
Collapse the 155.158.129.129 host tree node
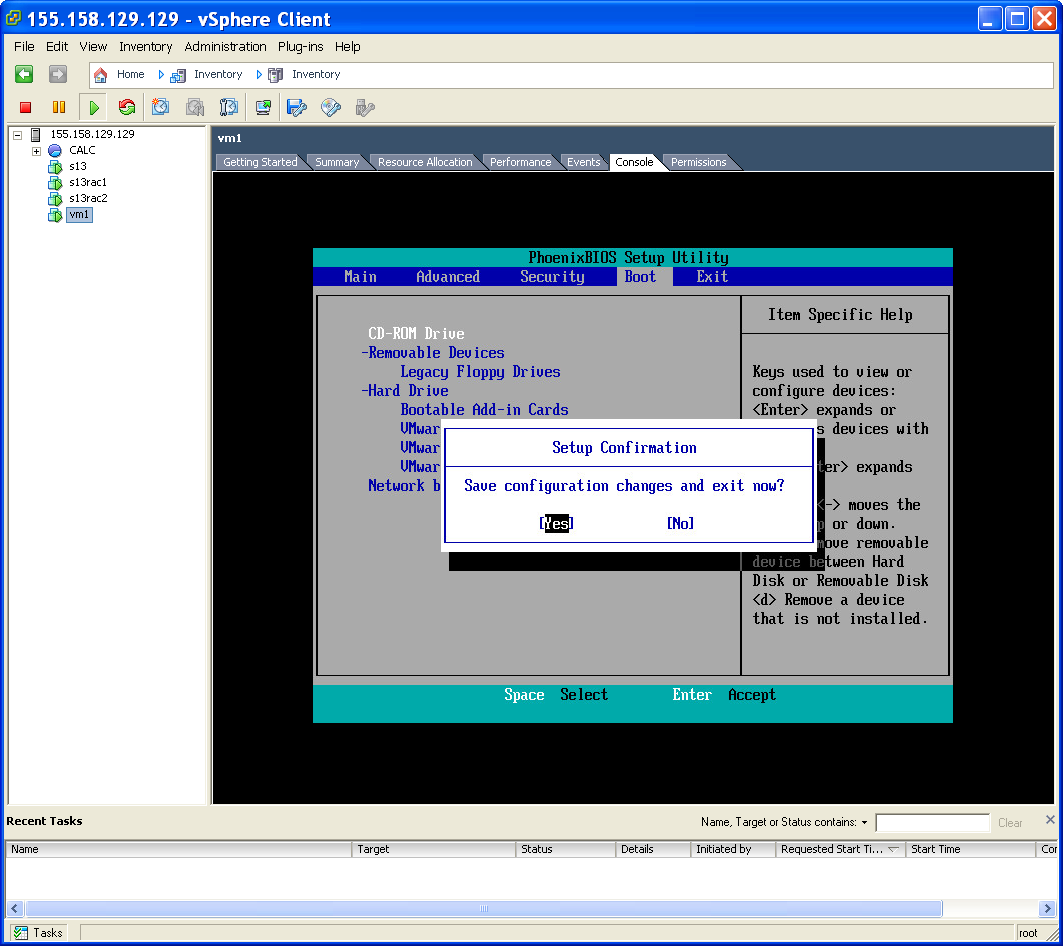click(x=18, y=135)
